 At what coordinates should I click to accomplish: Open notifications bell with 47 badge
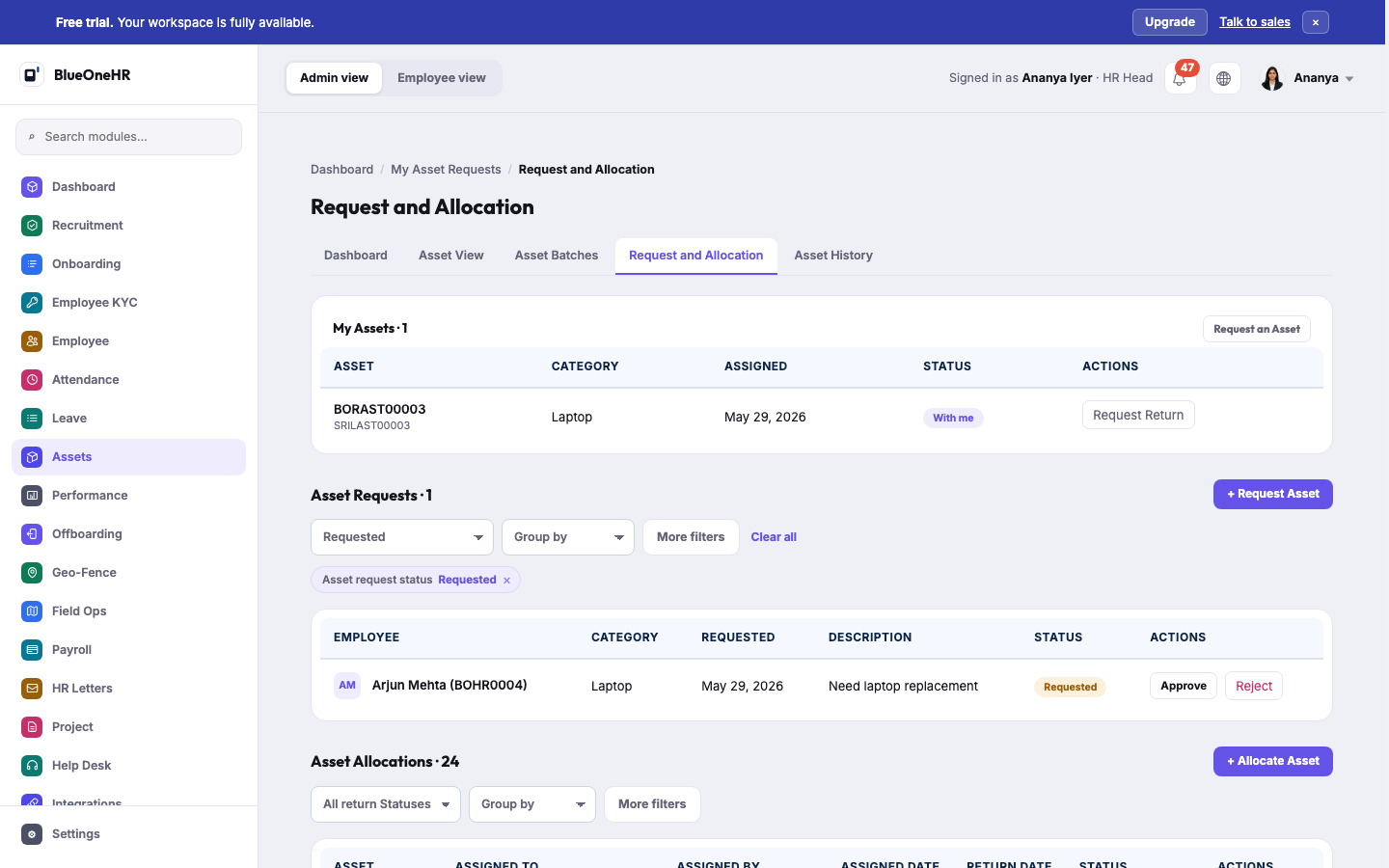(x=1181, y=78)
